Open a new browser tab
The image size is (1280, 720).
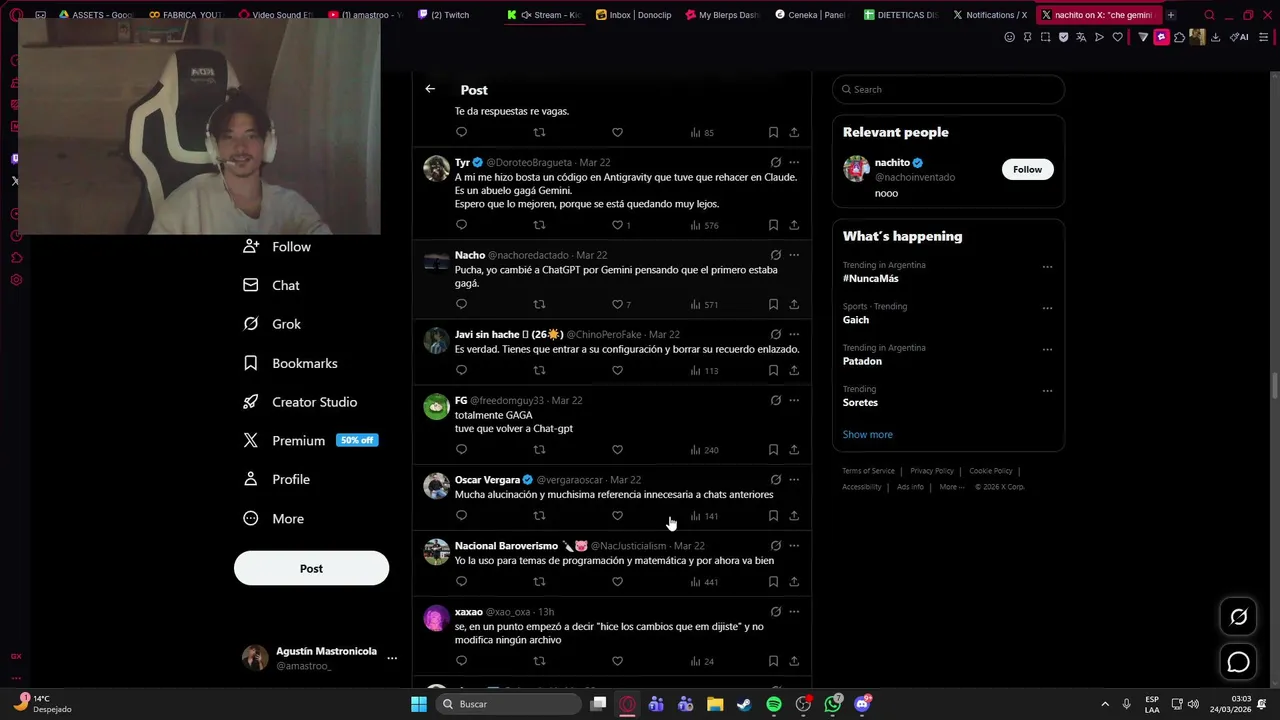tap(1170, 15)
